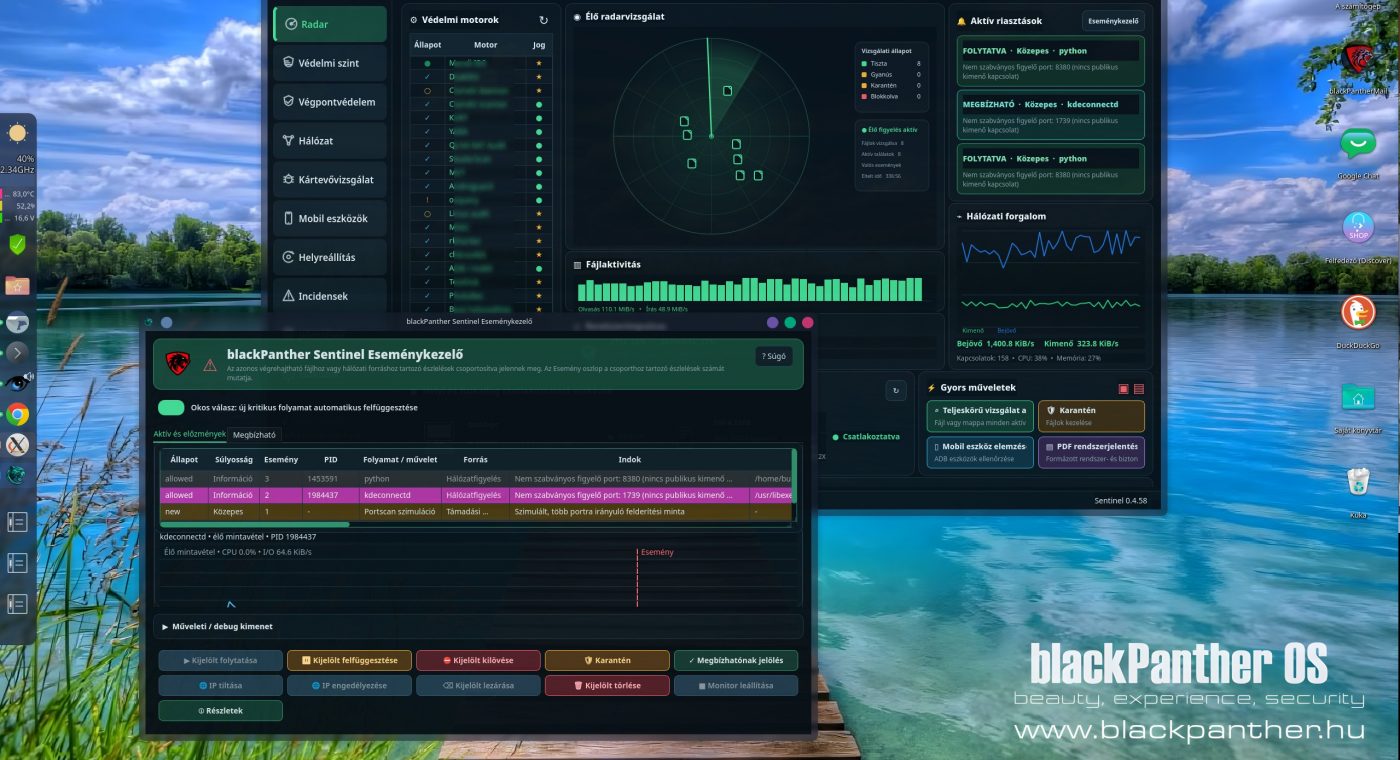Open the starred folder in dock
This screenshot has width=1400, height=760.
pos(17,286)
